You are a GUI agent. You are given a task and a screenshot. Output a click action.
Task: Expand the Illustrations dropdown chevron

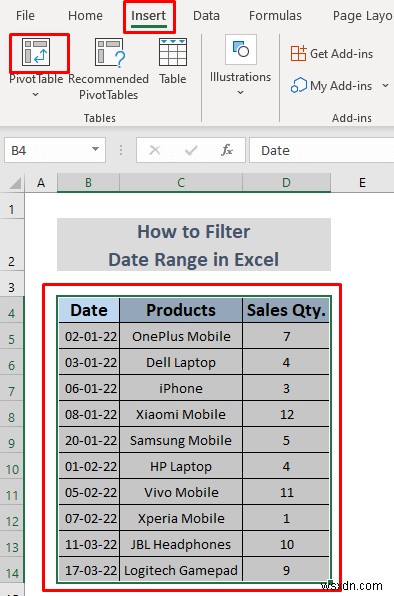(241, 92)
